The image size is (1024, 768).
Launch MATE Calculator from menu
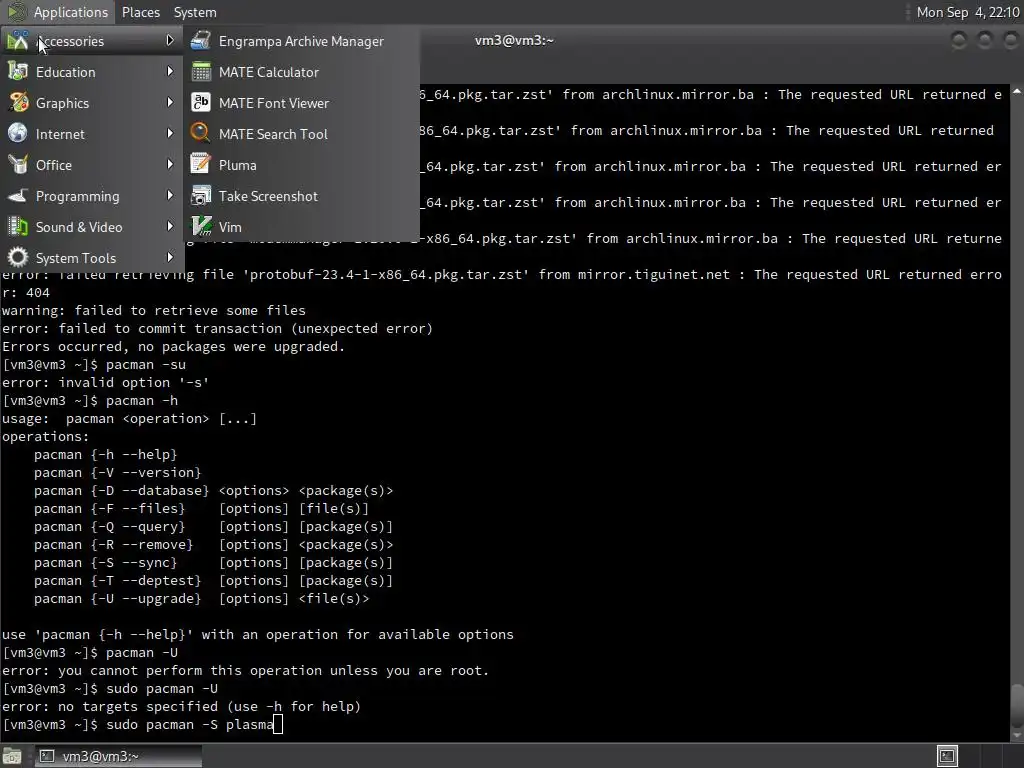pos(301,72)
